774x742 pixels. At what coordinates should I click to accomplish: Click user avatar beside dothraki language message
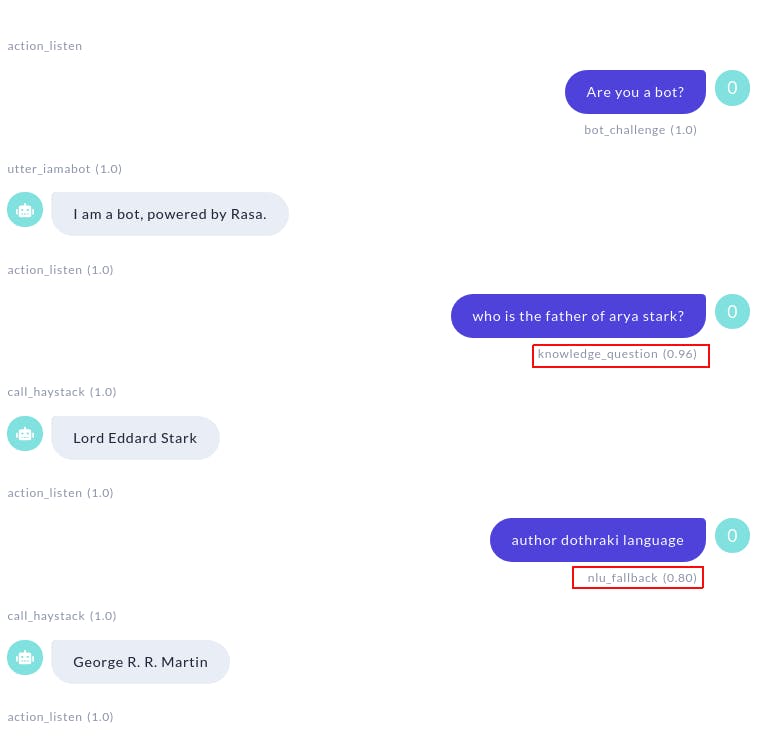(732, 535)
